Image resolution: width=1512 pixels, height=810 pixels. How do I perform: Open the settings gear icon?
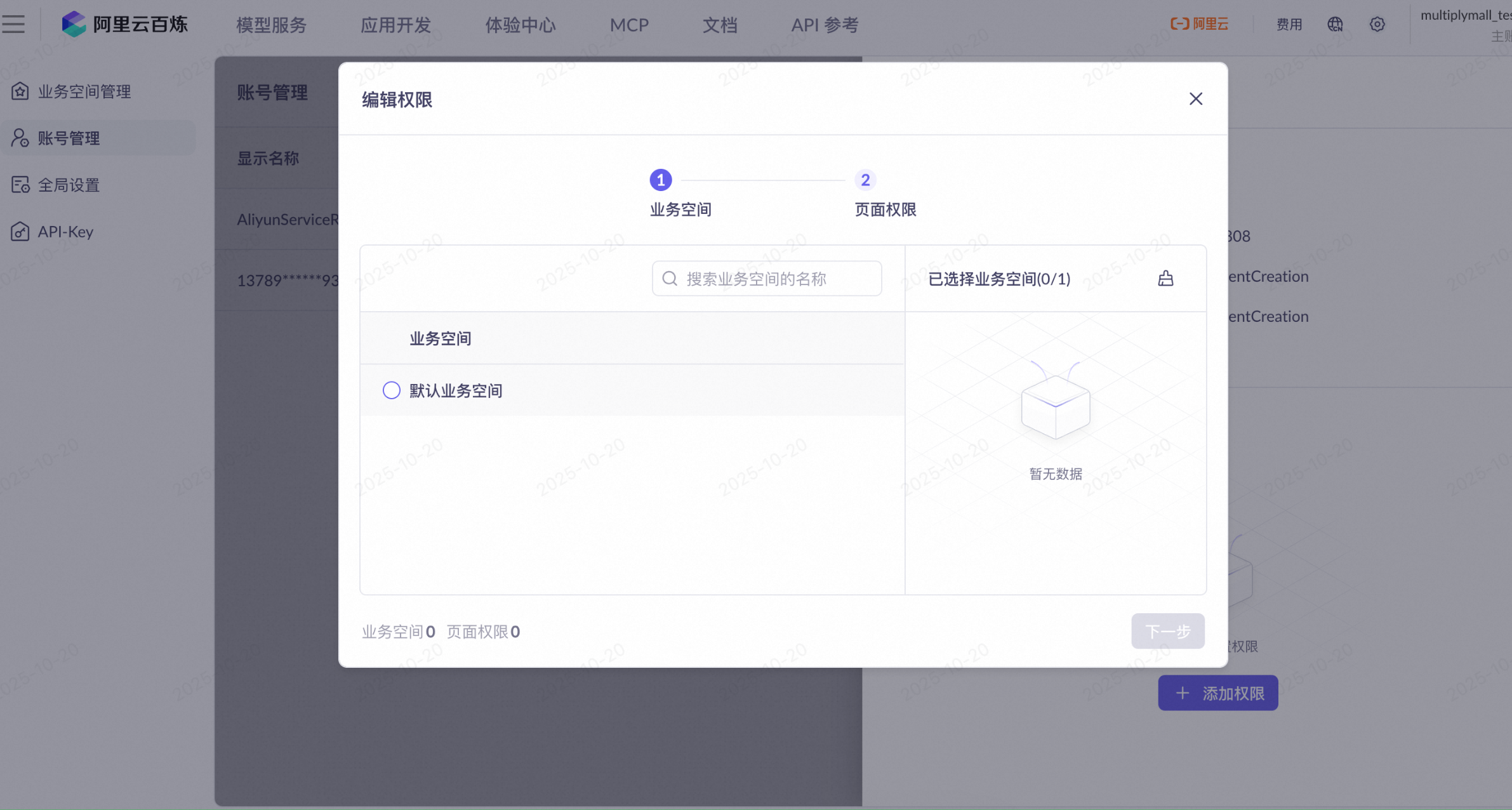[1377, 24]
